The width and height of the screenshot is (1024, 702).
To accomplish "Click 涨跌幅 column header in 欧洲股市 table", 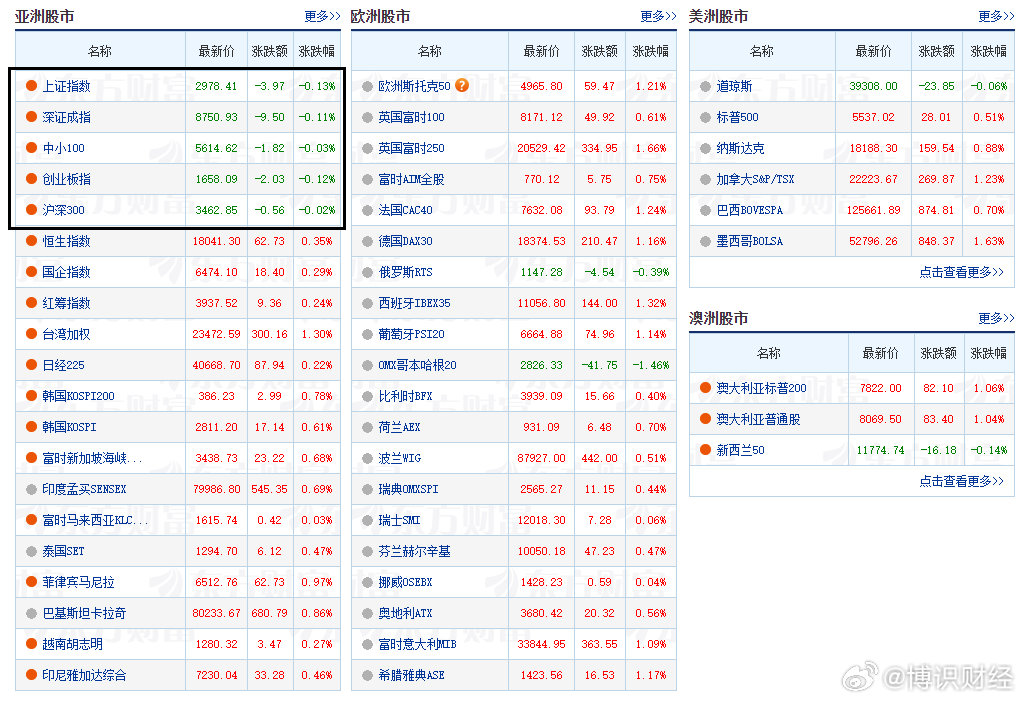I will coord(650,51).
